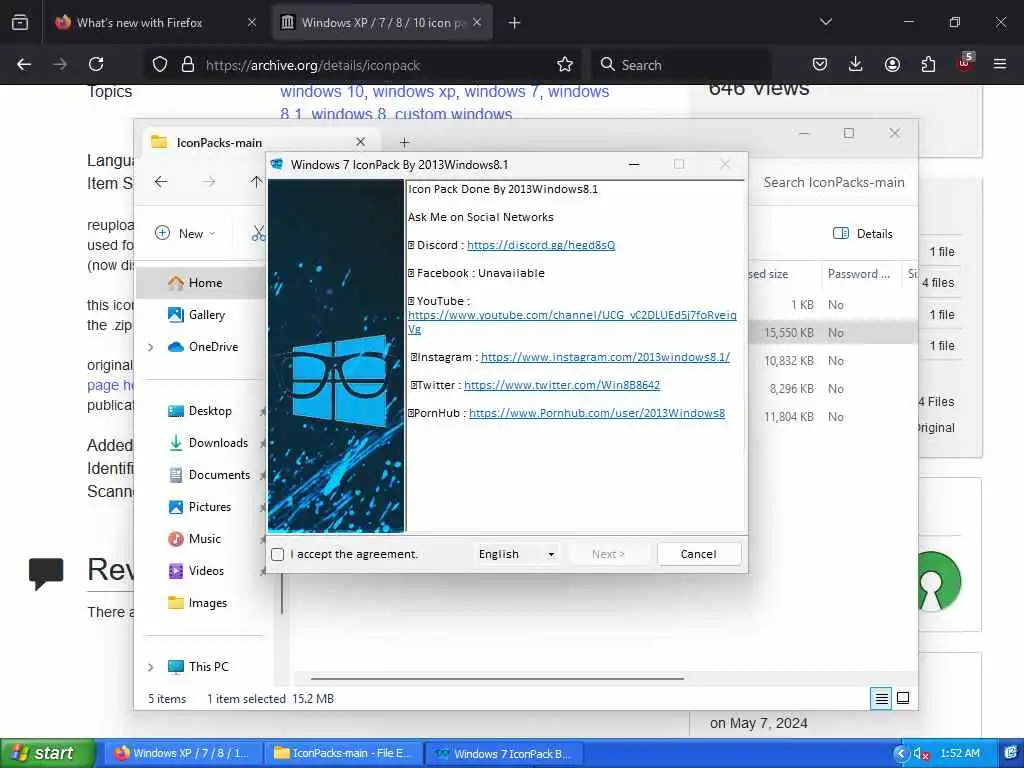The height and width of the screenshot is (768, 1024).
Task: Bookmark page with the star icon
Action: point(565,64)
